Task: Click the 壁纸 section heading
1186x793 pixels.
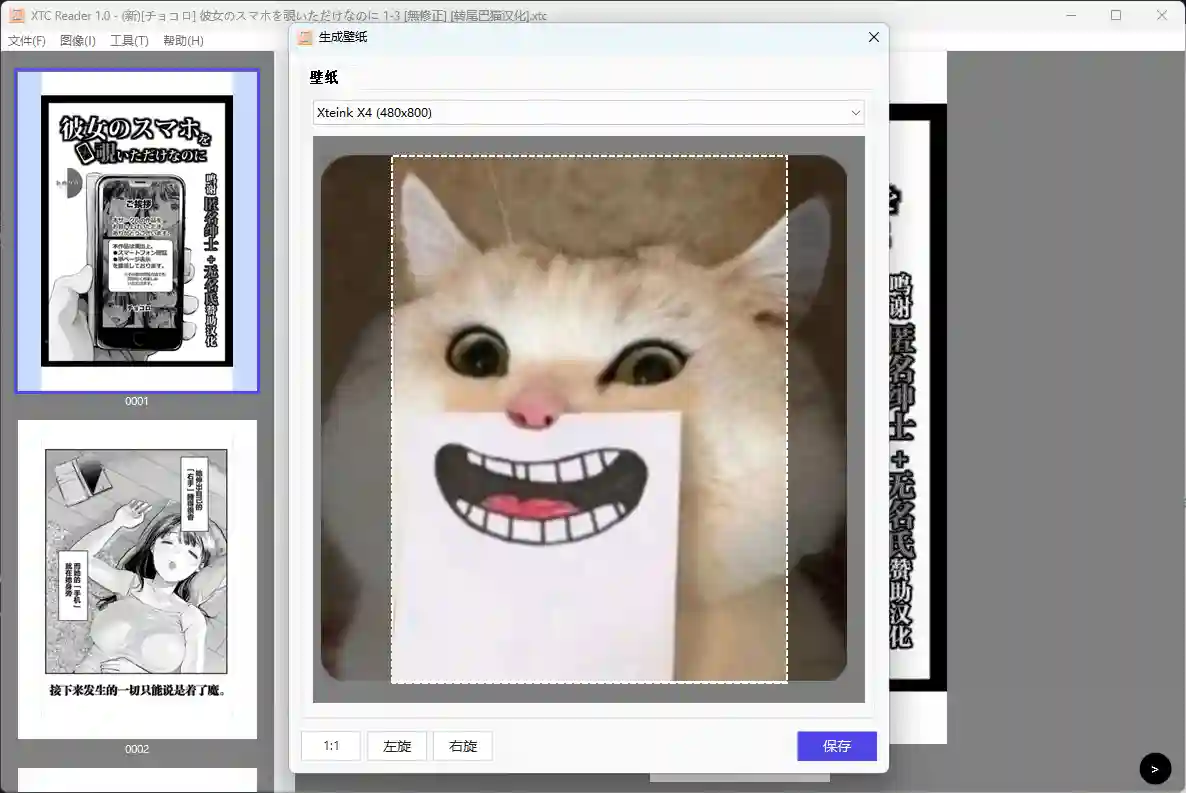Action: (x=324, y=77)
